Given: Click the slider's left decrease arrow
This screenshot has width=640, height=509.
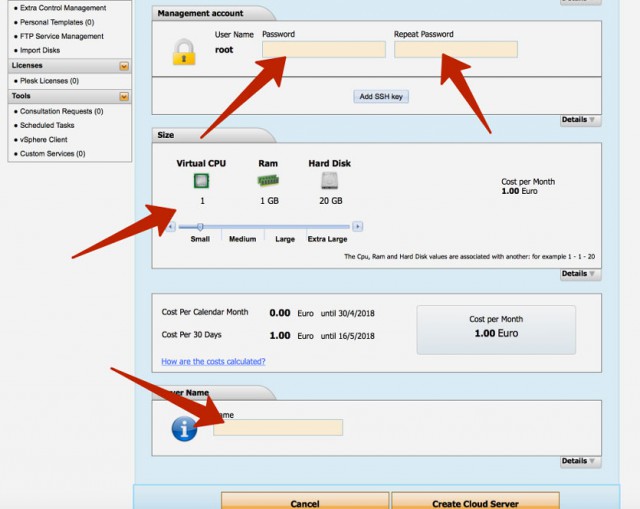Looking at the screenshot, I should pos(171,227).
